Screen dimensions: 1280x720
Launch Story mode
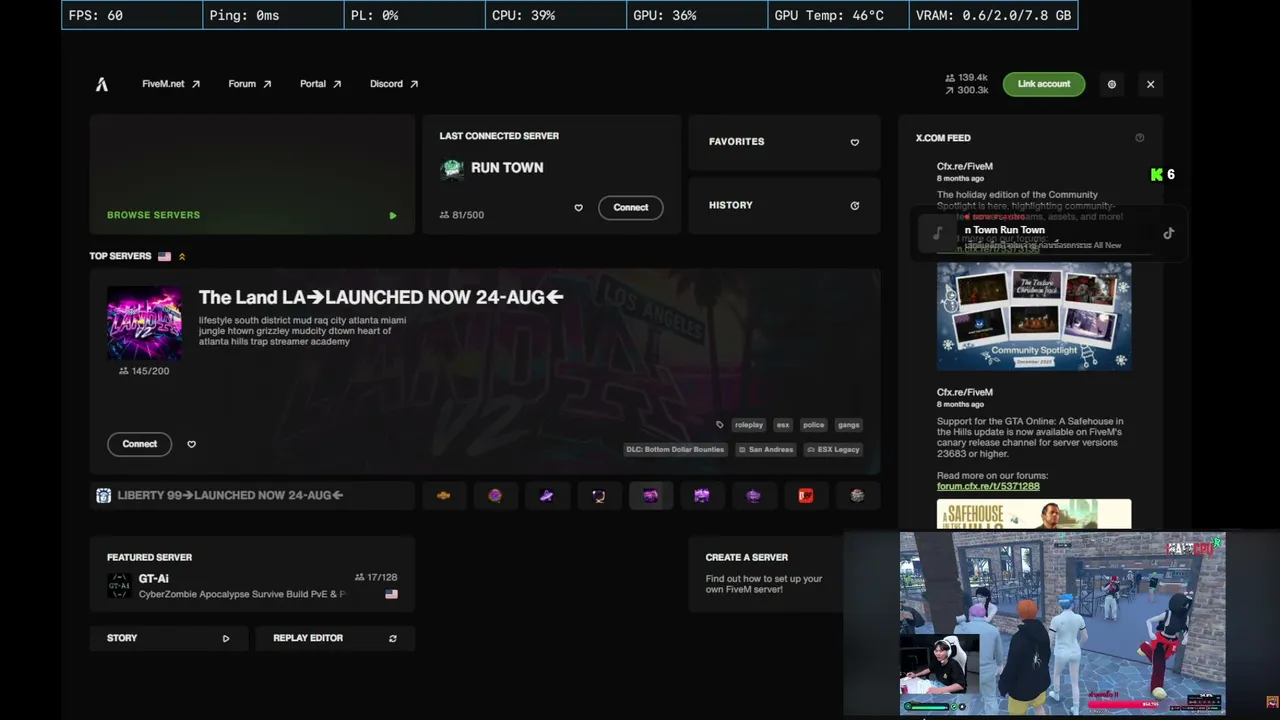pos(168,638)
